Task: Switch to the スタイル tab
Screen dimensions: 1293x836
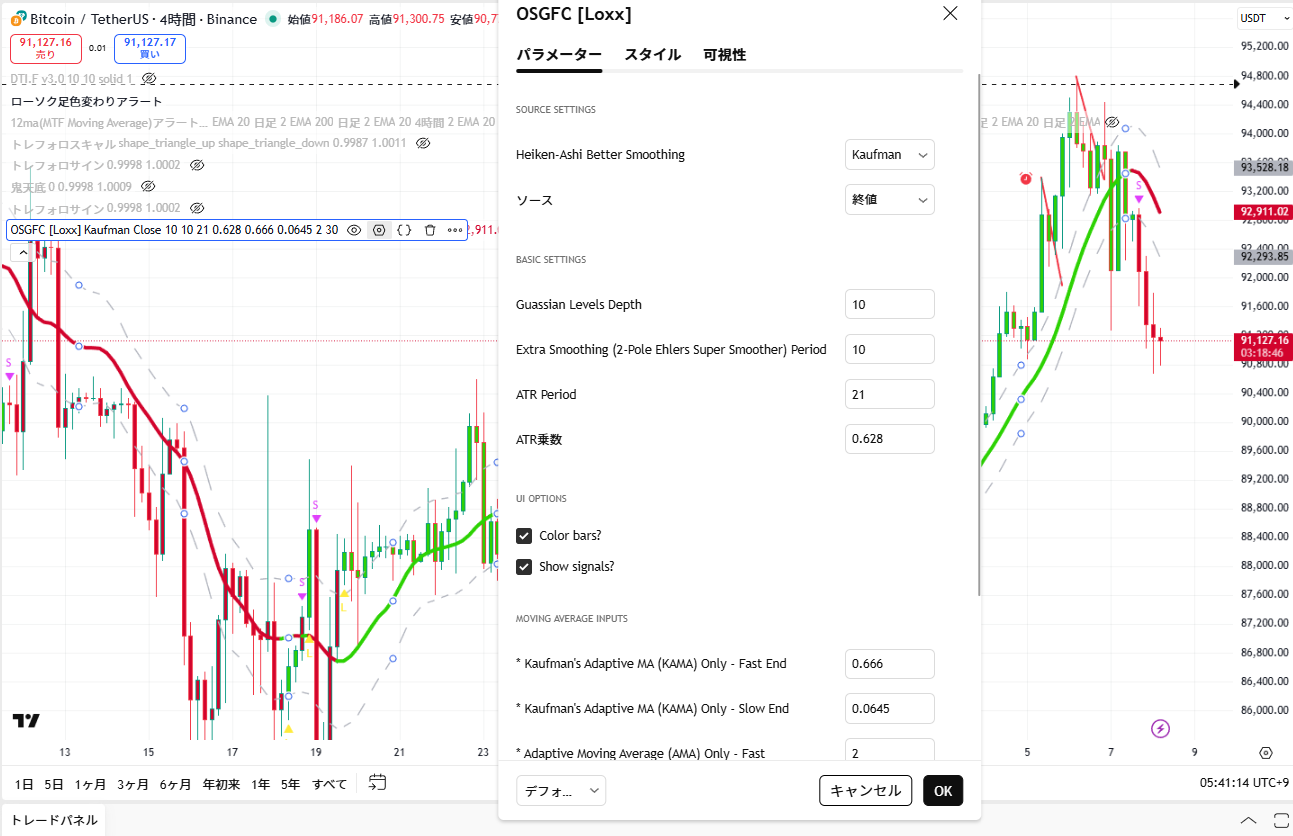Action: click(x=652, y=55)
